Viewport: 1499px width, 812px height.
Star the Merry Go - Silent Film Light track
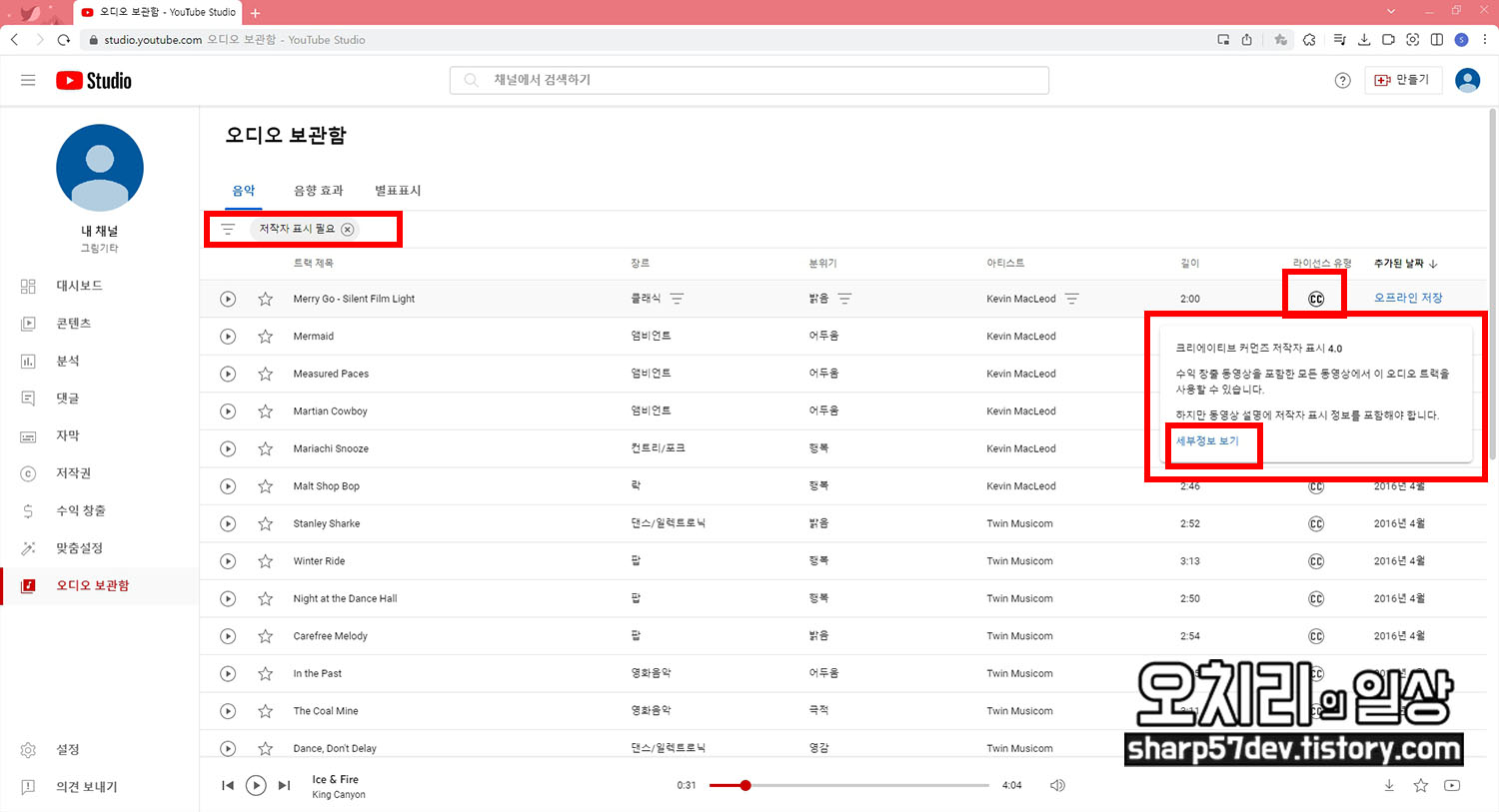click(x=265, y=299)
